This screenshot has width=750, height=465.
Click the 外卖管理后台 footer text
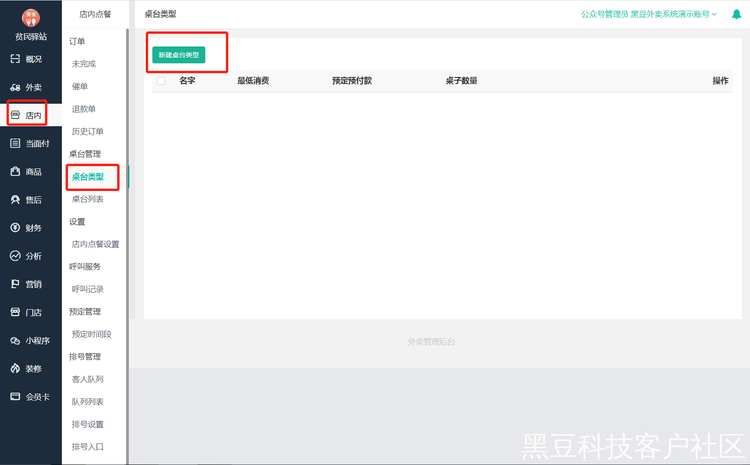click(431, 342)
